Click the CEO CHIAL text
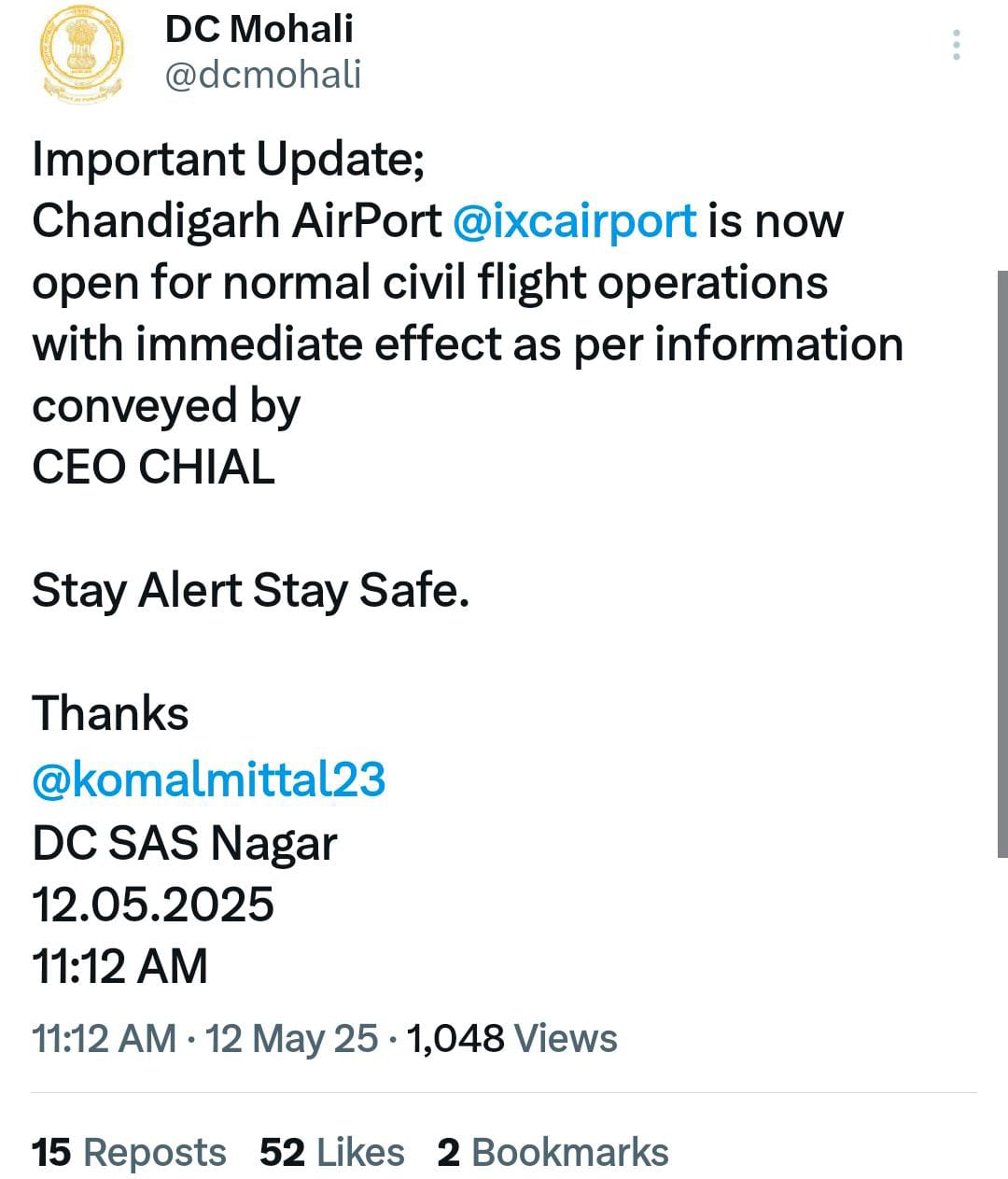1008x1179 pixels. [x=154, y=467]
